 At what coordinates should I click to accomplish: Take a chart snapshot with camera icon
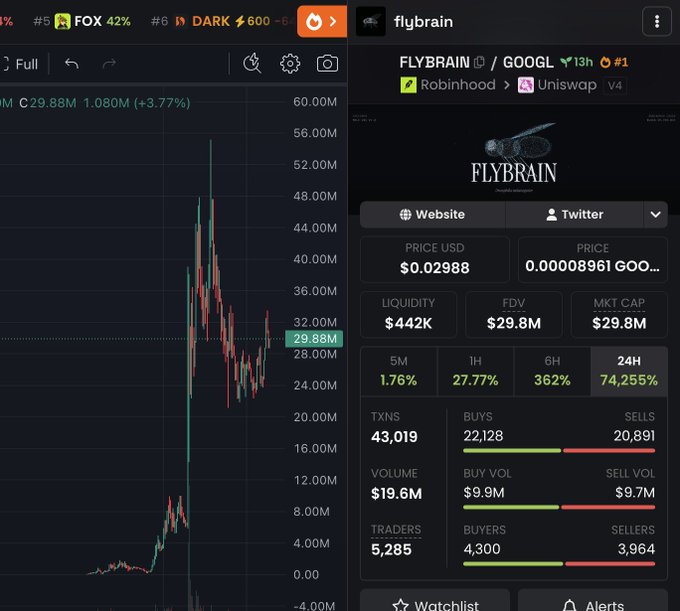pyautogui.click(x=327, y=64)
